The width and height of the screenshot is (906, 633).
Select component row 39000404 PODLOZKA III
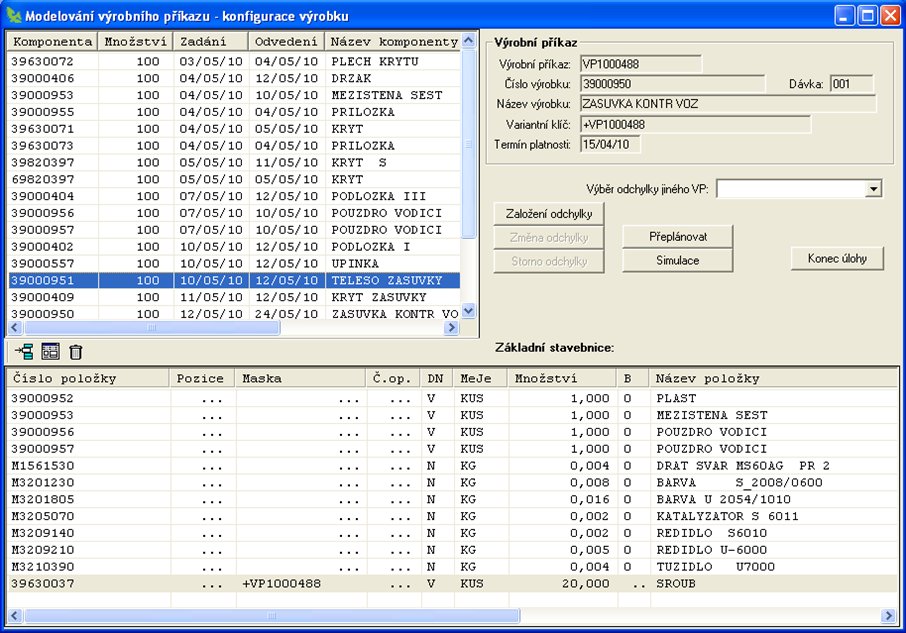(x=234, y=196)
